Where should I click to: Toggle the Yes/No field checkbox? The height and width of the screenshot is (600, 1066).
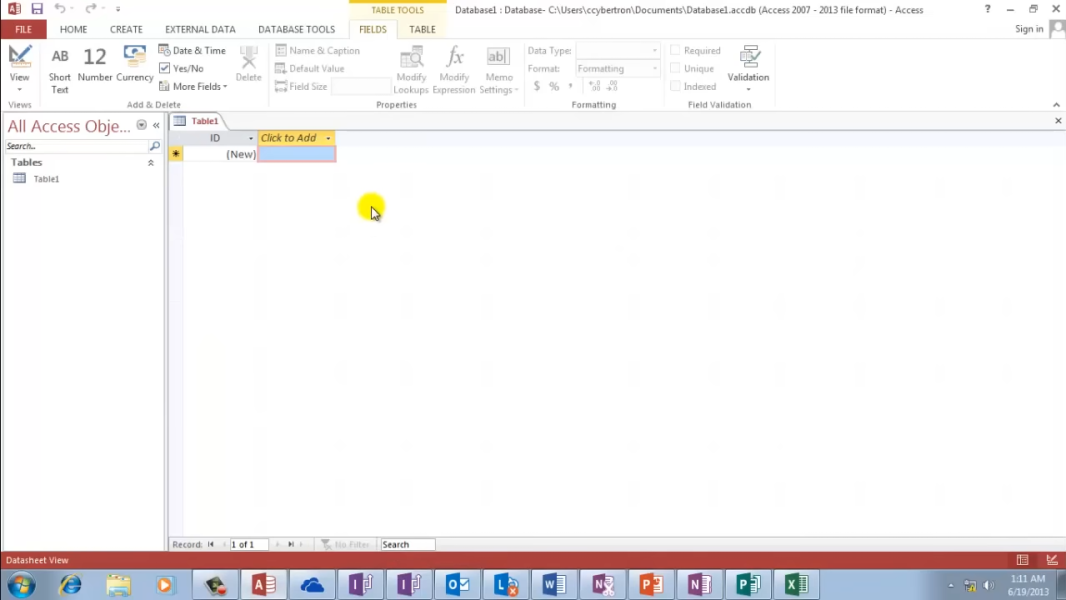[x=165, y=68]
